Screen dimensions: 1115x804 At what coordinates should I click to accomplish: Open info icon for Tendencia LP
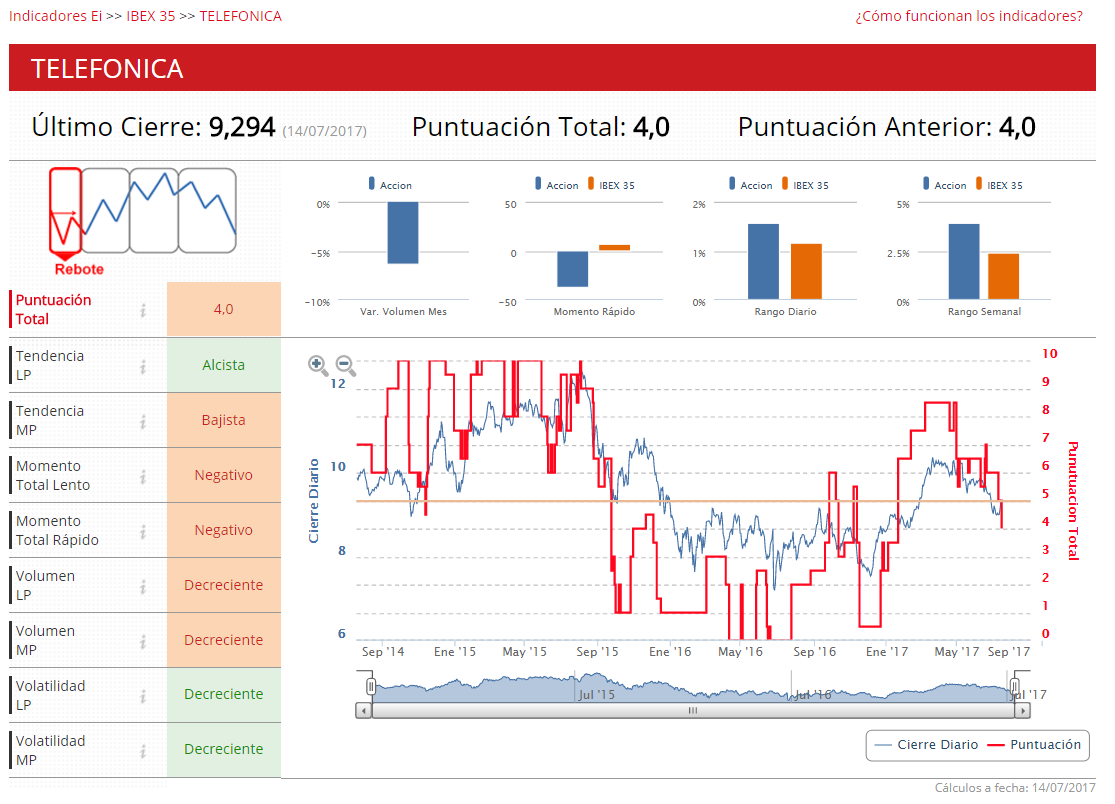143,366
